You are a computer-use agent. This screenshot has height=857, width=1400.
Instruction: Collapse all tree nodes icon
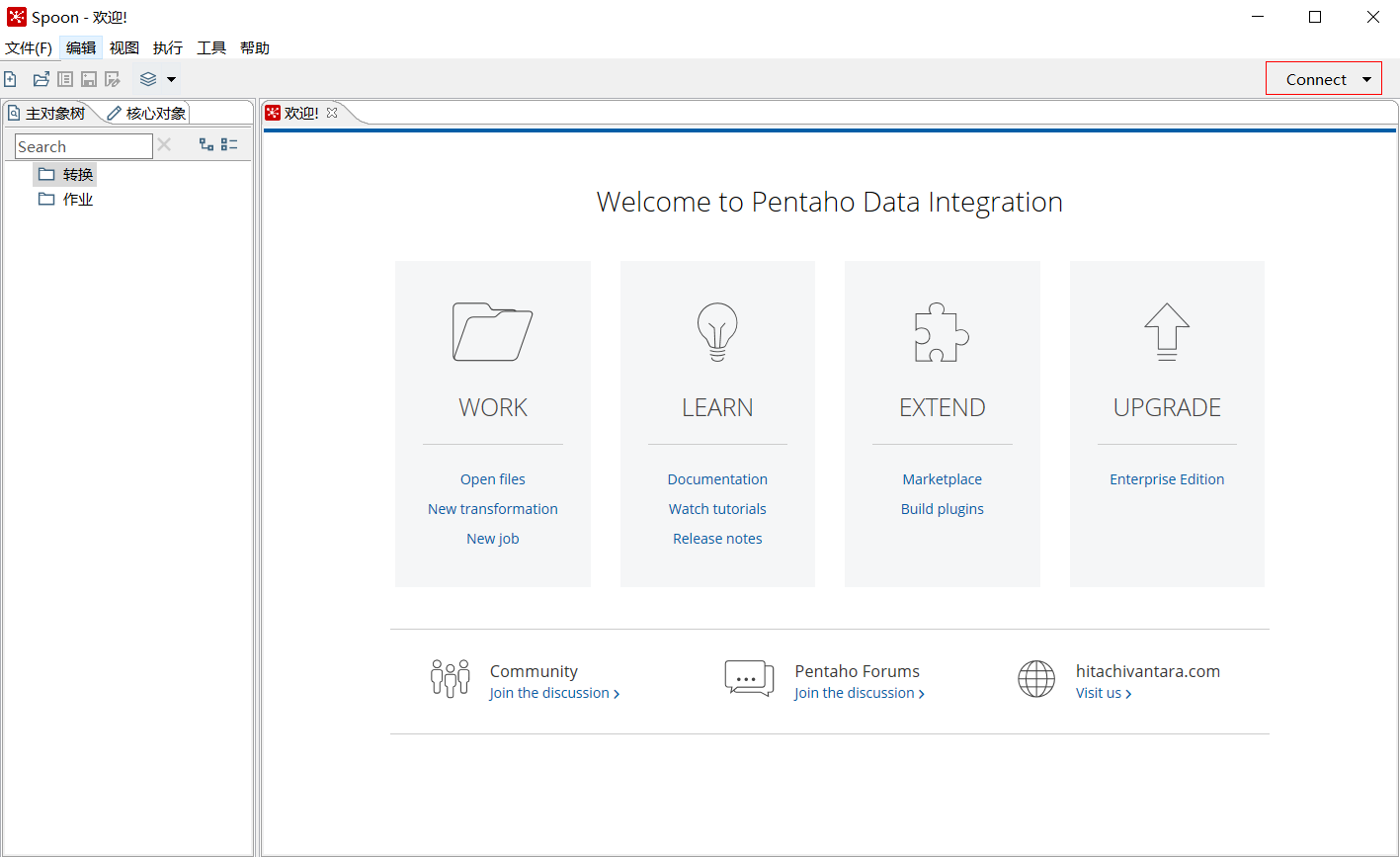(229, 144)
